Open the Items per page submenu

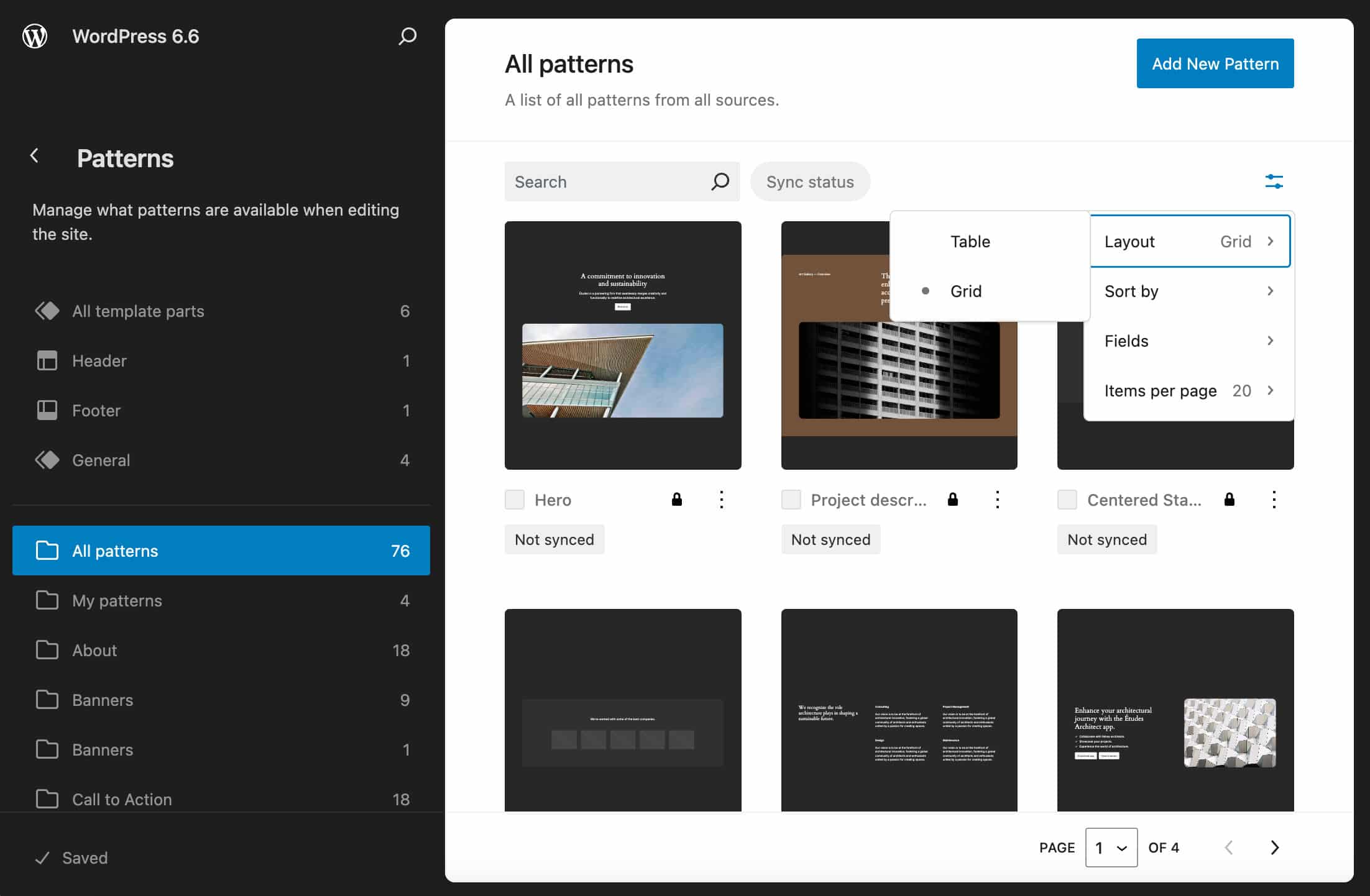click(x=1188, y=390)
